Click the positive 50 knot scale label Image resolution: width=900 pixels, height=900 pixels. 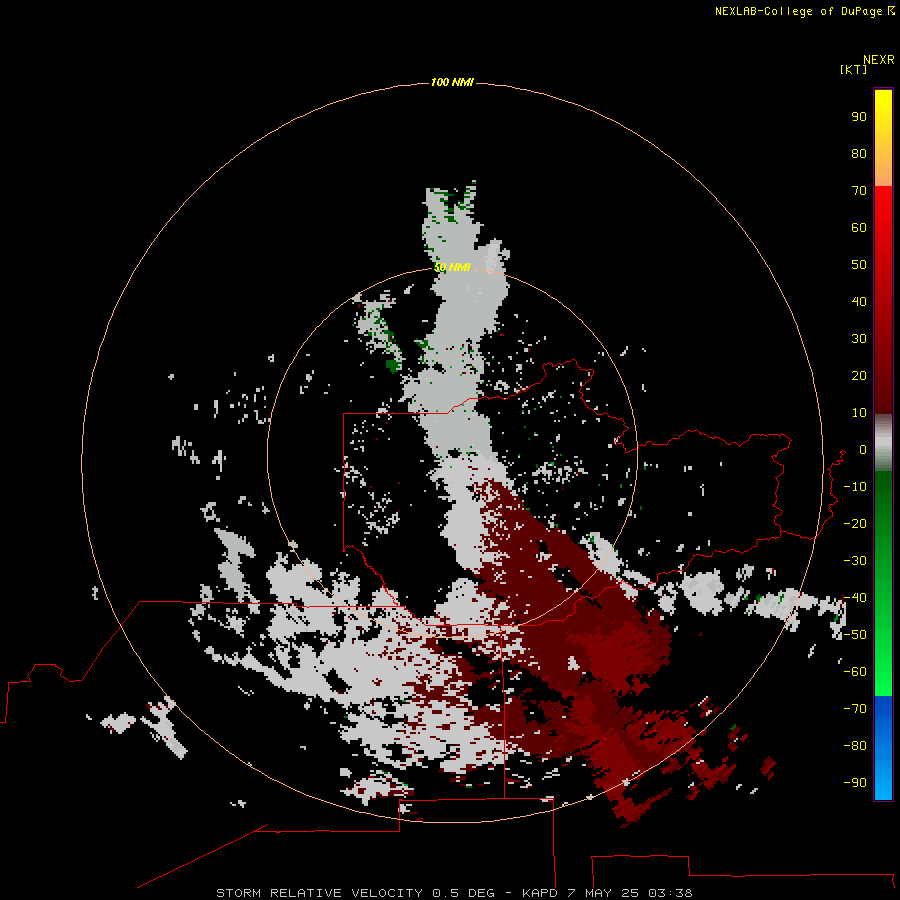pos(859,265)
